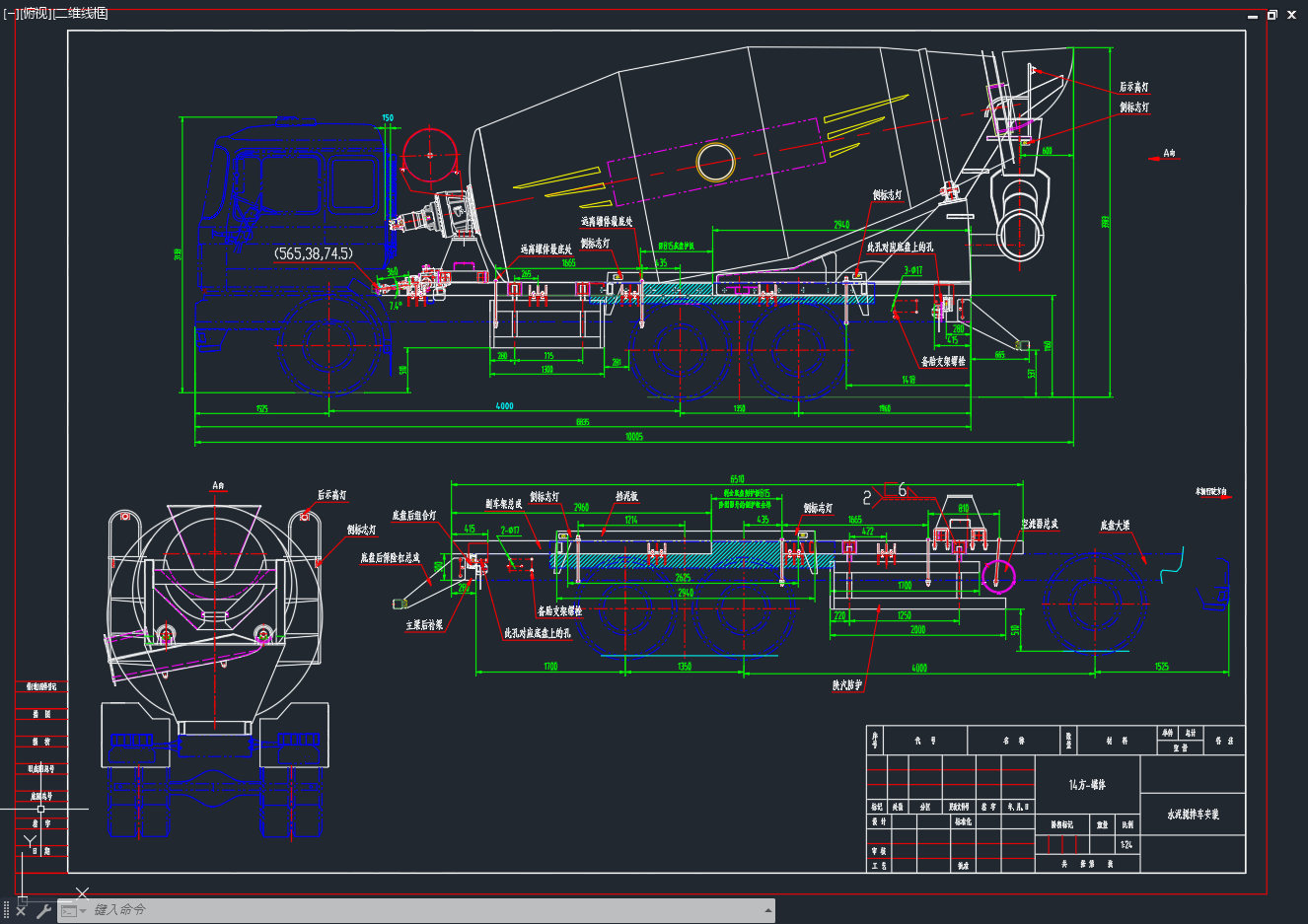The height and width of the screenshot is (924, 1308).
Task: Select the cyan 150 dimension above cab
Action: (x=388, y=118)
